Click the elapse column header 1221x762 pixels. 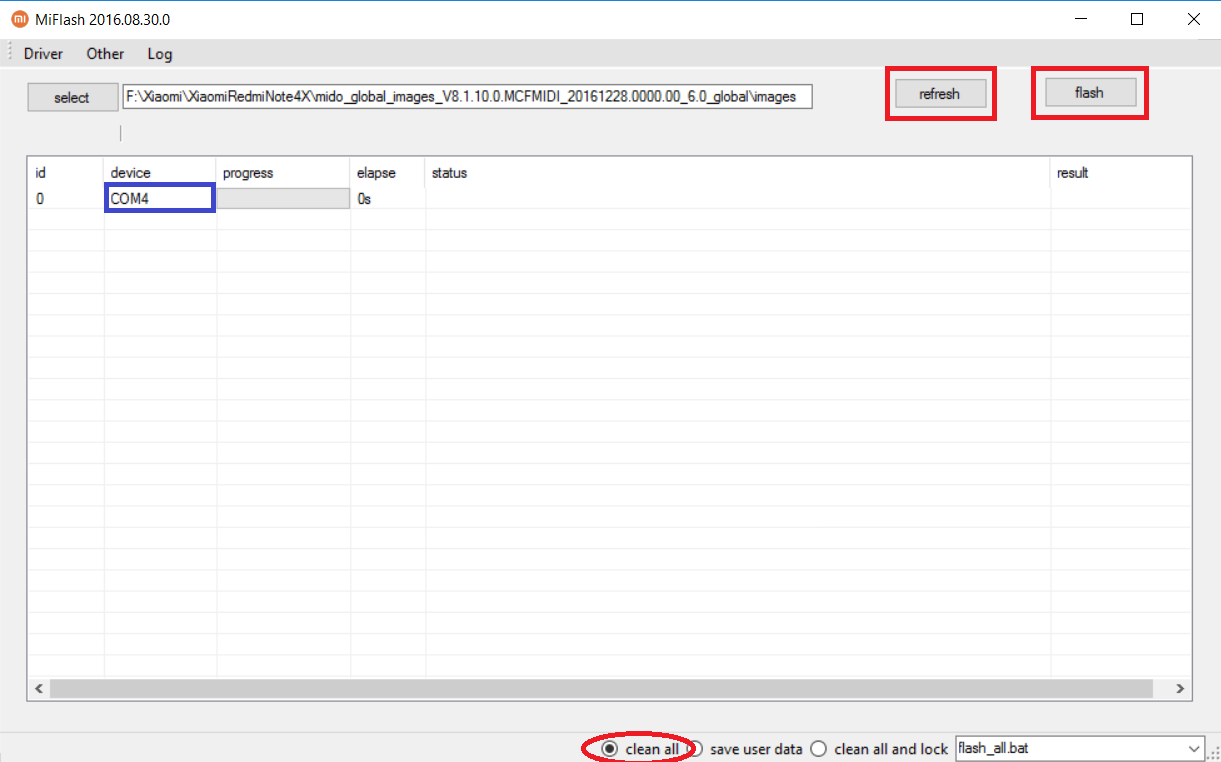[x=387, y=173]
